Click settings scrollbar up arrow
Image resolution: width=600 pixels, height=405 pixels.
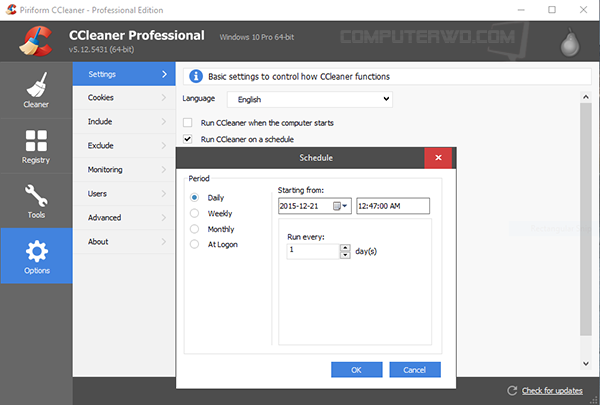[586, 97]
